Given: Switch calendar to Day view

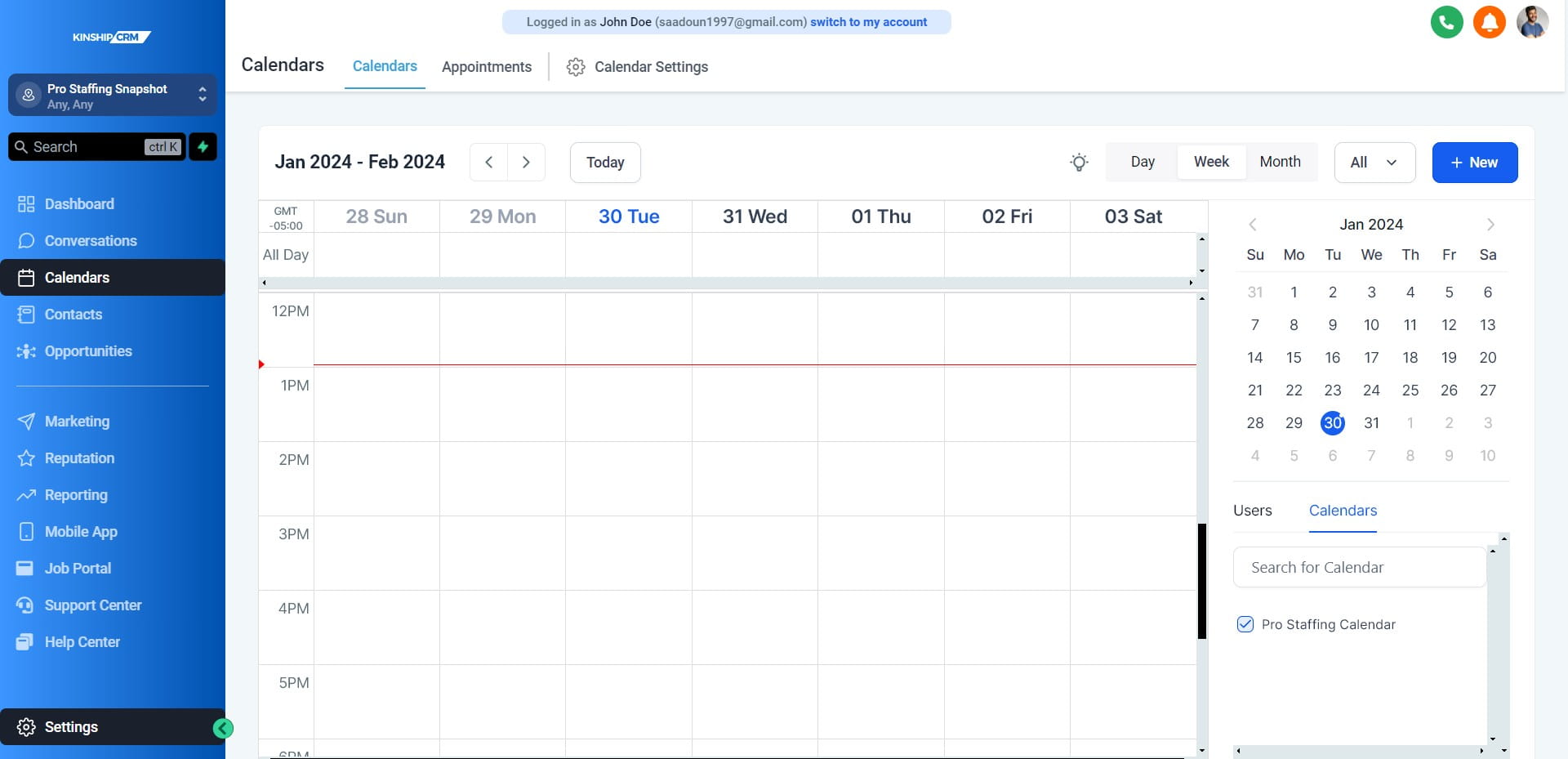Looking at the screenshot, I should point(1142,161).
